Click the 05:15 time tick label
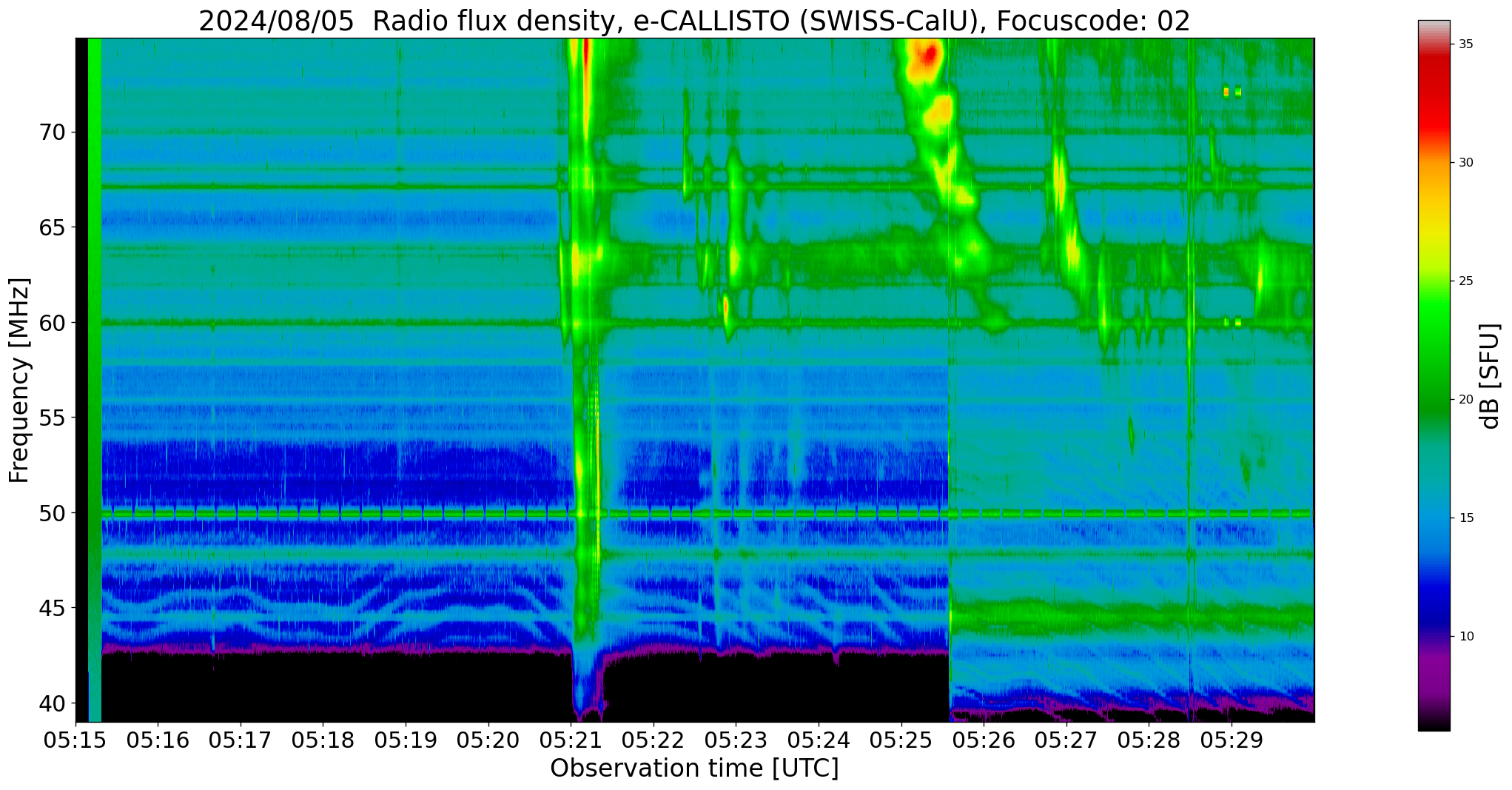Viewport: 1512px width, 790px height. (x=75, y=740)
